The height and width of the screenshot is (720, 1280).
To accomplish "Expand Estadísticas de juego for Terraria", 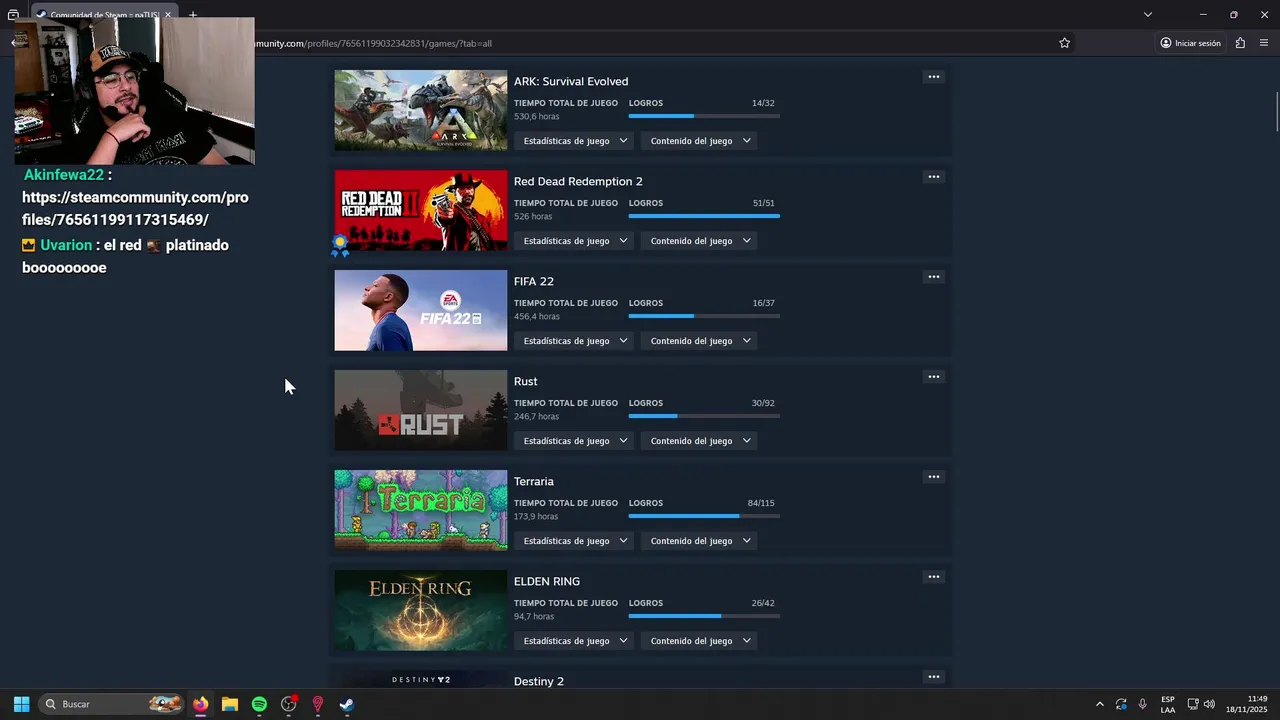I will 575,541.
